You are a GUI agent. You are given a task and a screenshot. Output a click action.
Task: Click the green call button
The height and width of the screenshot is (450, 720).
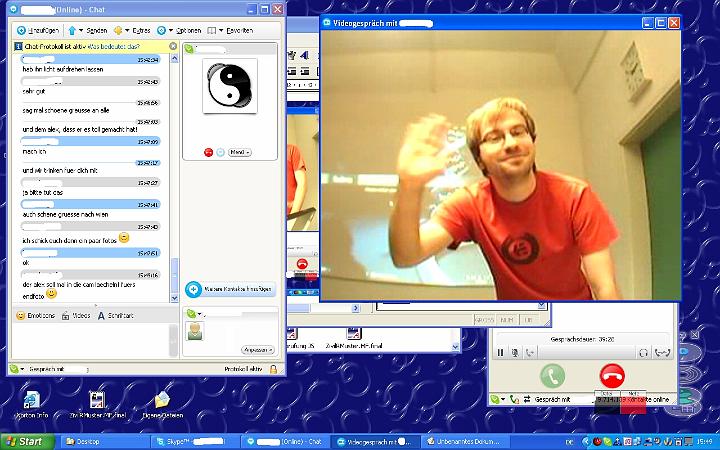pyautogui.click(x=552, y=376)
